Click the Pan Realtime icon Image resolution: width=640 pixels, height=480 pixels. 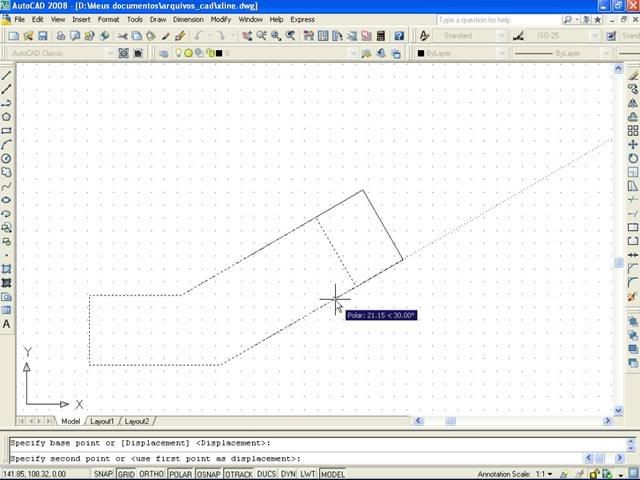247,36
